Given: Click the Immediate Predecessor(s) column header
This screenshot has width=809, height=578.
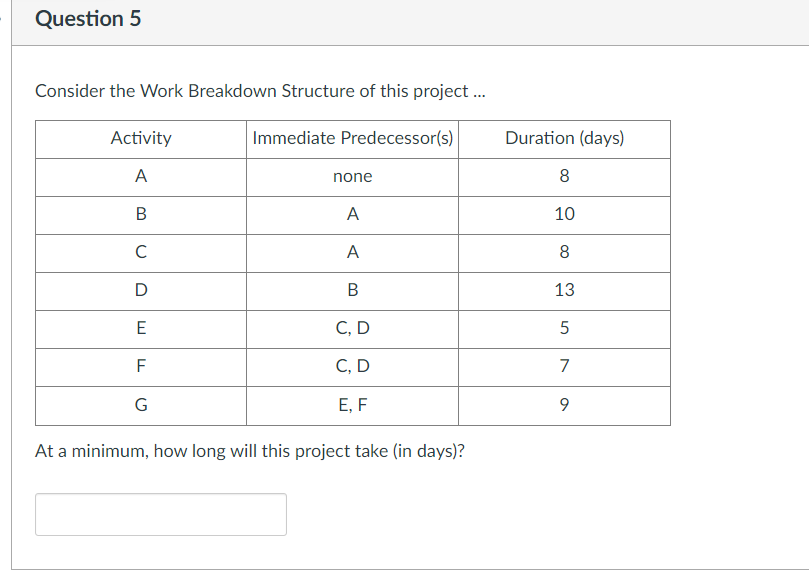Looking at the screenshot, I should coord(351,138).
